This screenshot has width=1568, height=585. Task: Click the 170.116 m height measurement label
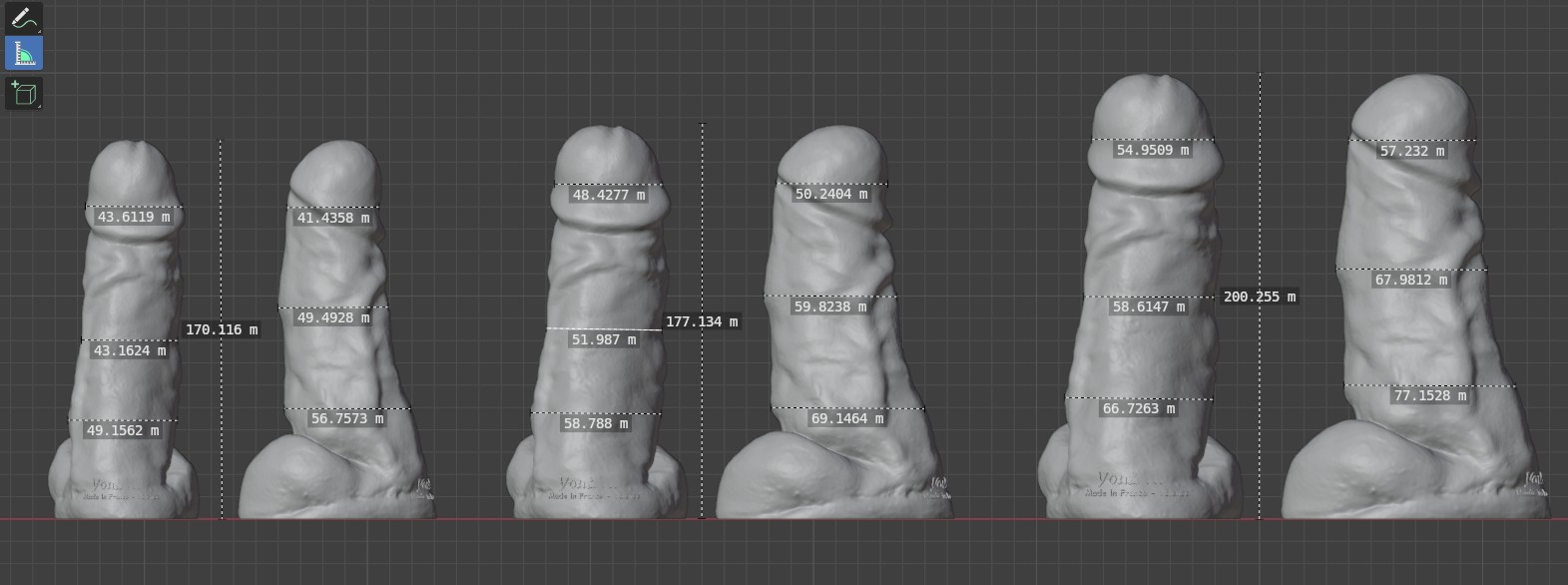click(x=221, y=329)
